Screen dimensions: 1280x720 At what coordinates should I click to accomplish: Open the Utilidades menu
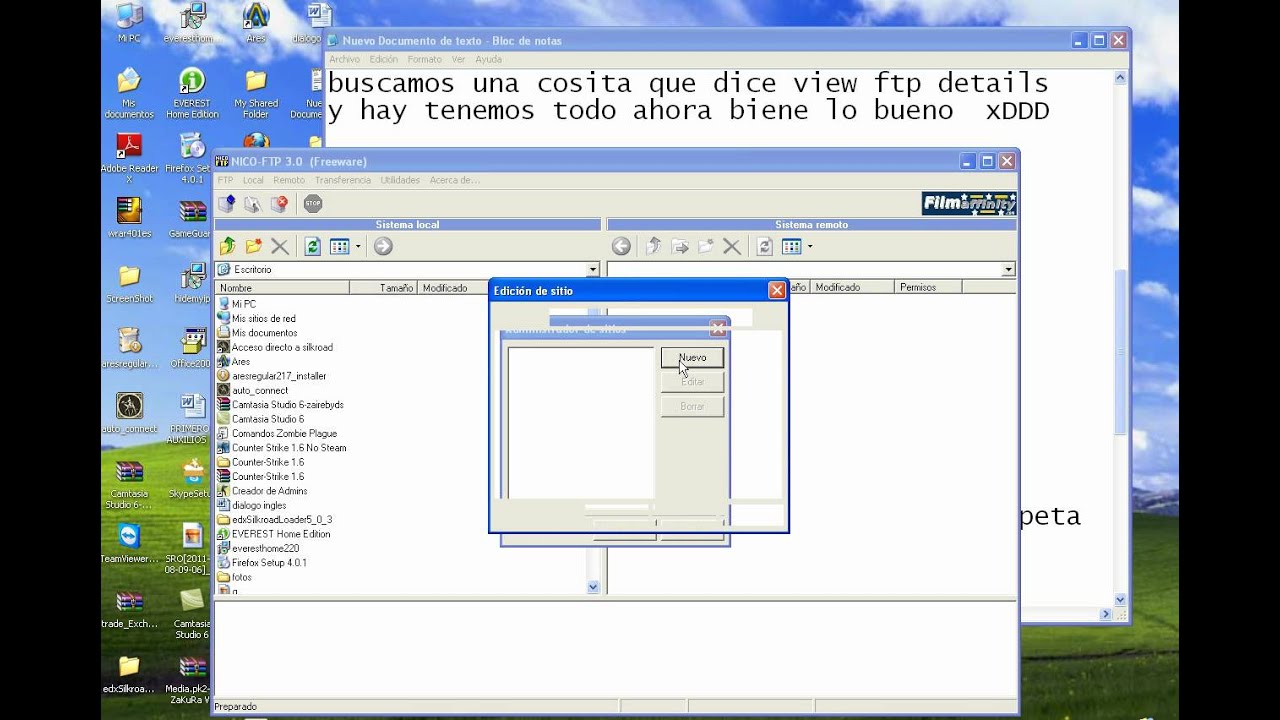click(x=400, y=180)
